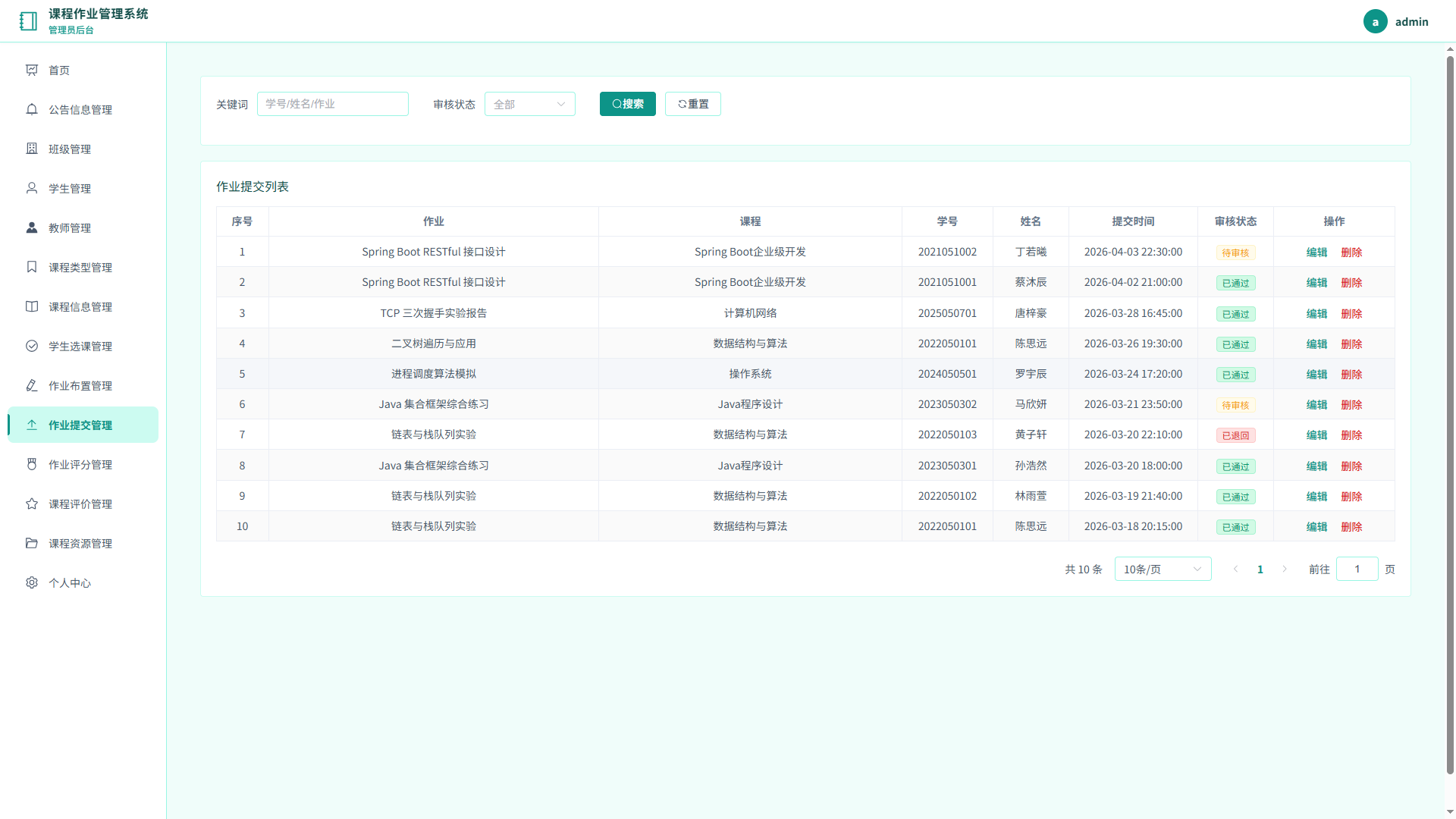Open the admin user menu
The height and width of the screenshot is (819, 1456).
click(1396, 21)
